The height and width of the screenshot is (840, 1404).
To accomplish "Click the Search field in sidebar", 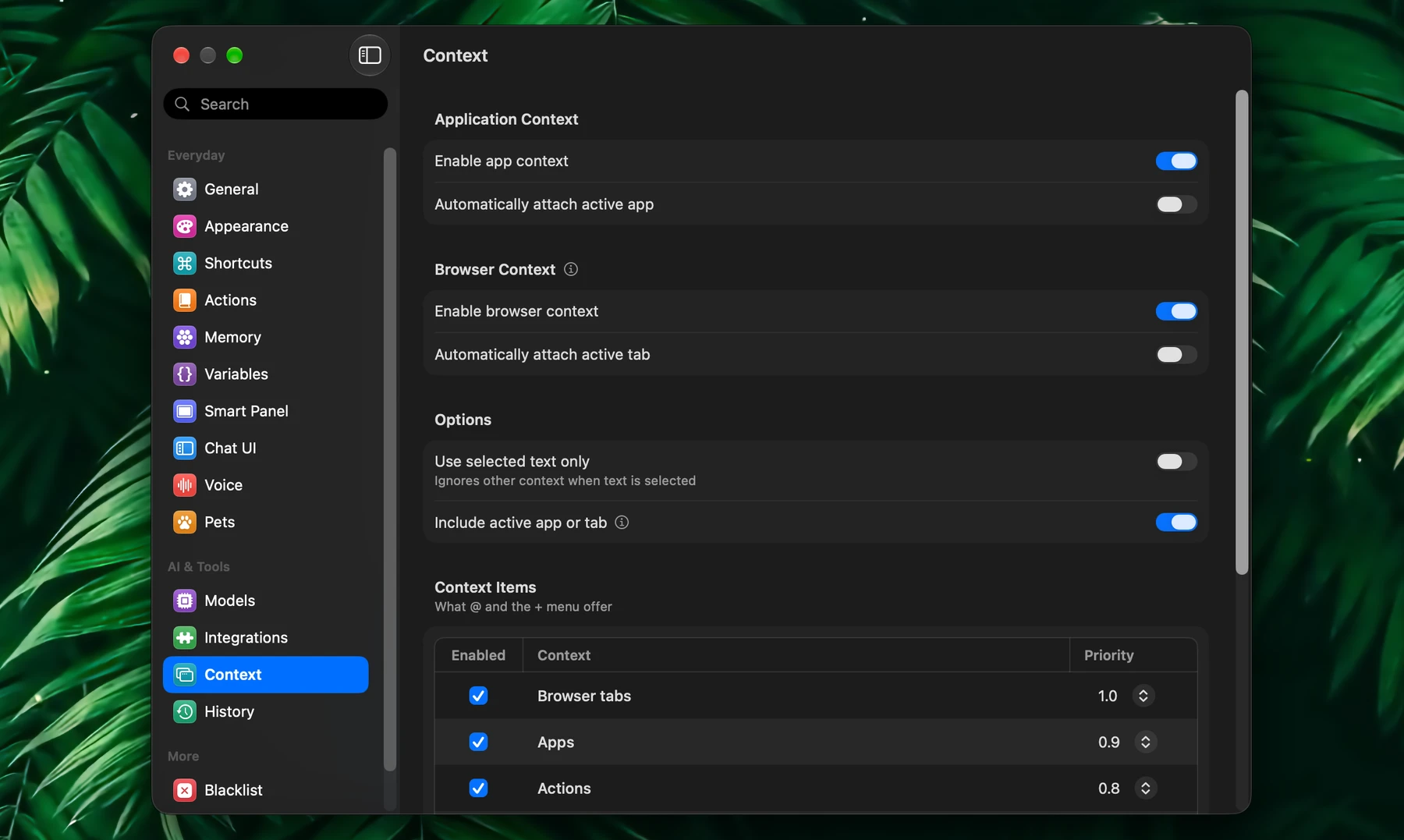I will pyautogui.click(x=275, y=104).
